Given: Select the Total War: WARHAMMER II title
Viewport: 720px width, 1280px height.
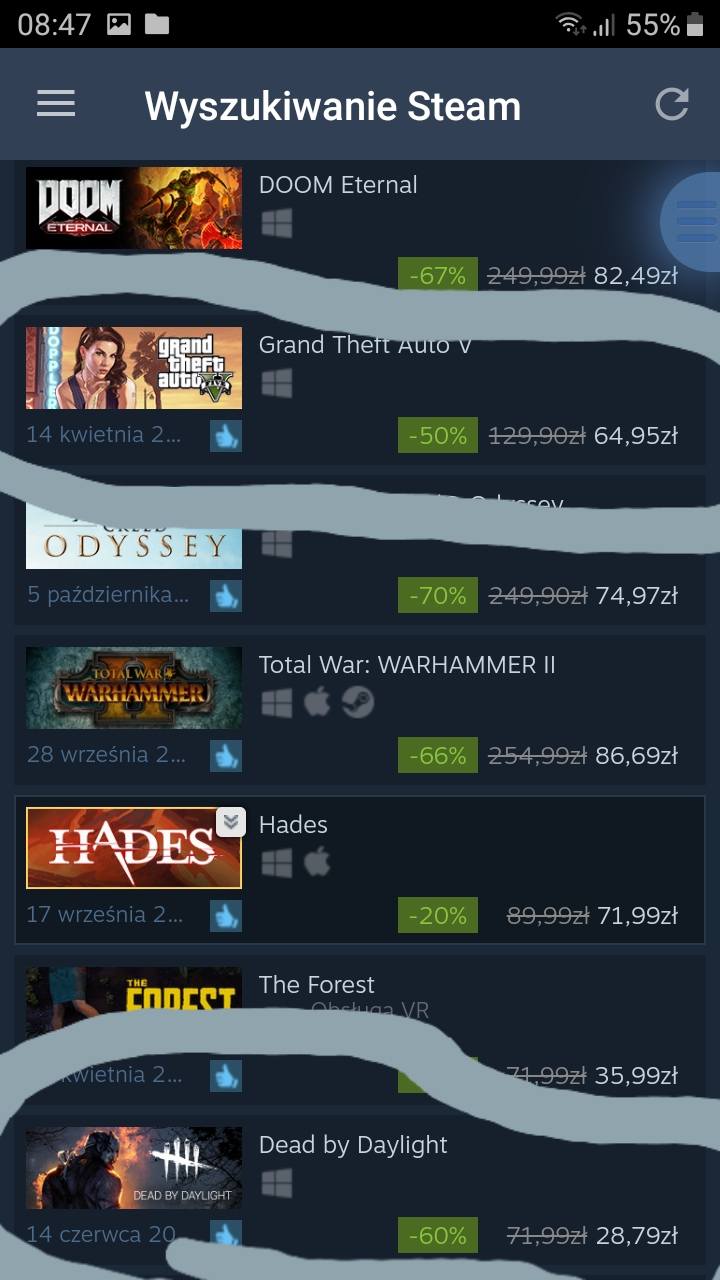Looking at the screenshot, I should point(407,665).
